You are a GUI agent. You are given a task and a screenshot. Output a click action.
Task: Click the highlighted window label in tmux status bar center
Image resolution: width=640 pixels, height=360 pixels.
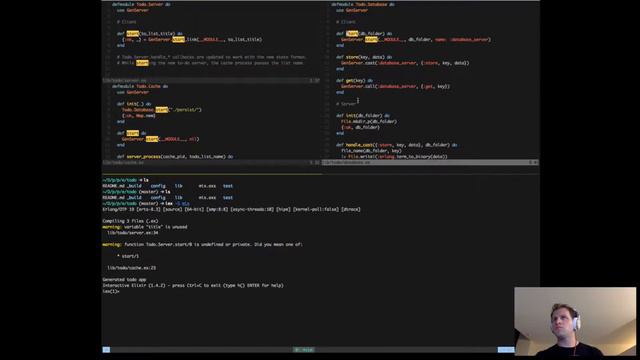pos(304,350)
